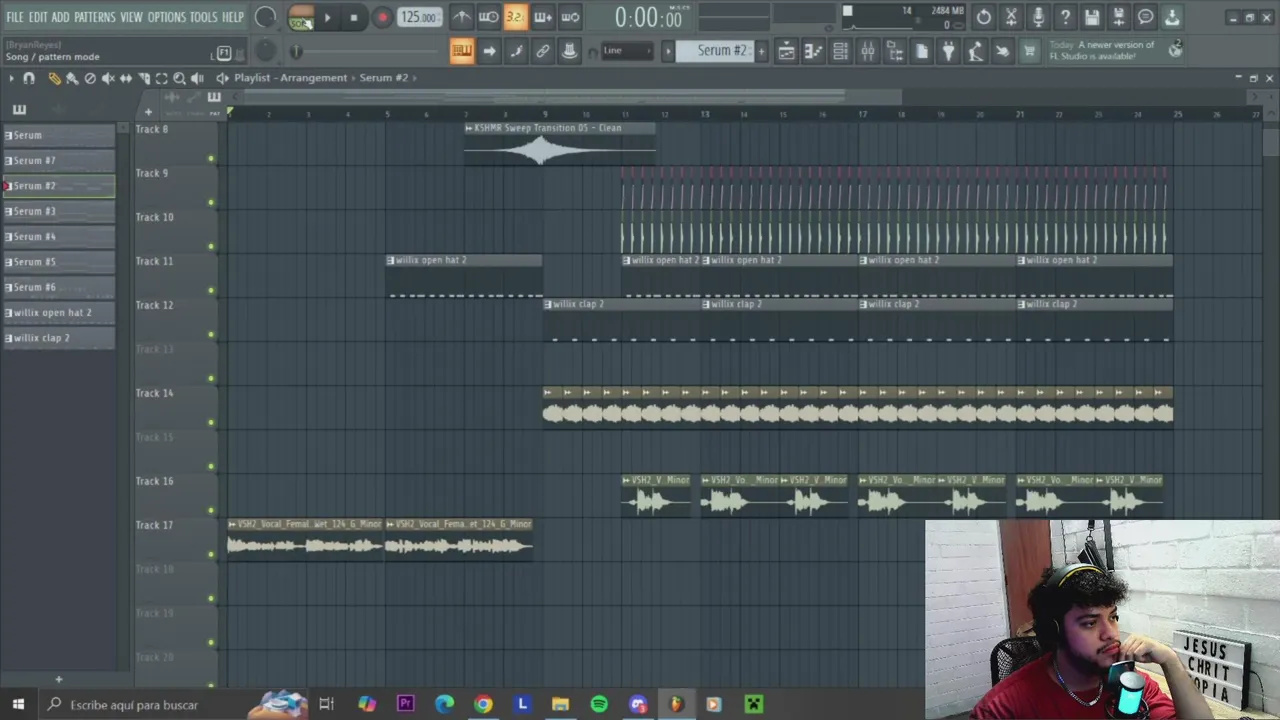Image resolution: width=1280 pixels, height=720 pixels.
Task: Toggle multilink to controllers button
Action: point(570,51)
